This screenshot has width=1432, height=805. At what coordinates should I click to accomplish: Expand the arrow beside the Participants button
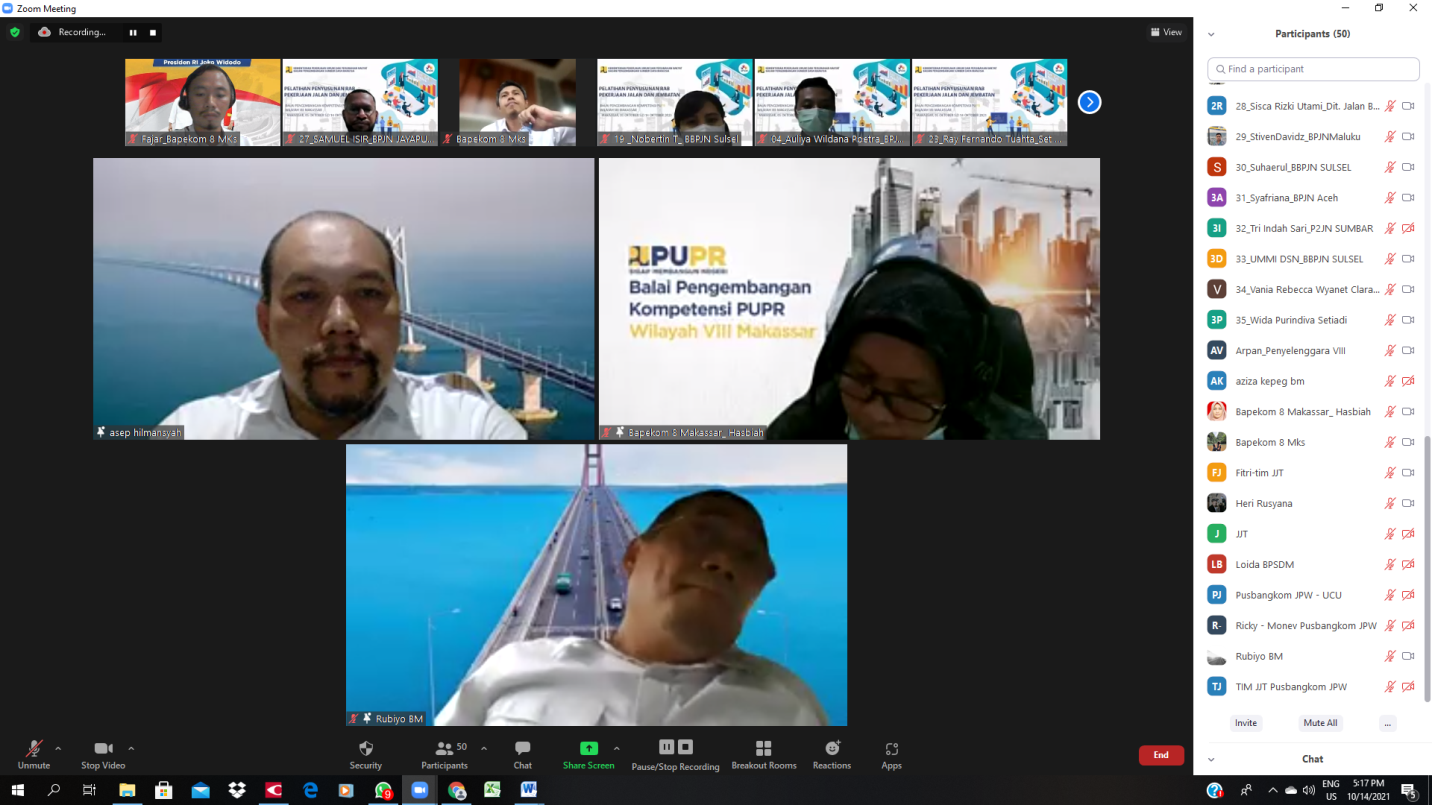[484, 748]
